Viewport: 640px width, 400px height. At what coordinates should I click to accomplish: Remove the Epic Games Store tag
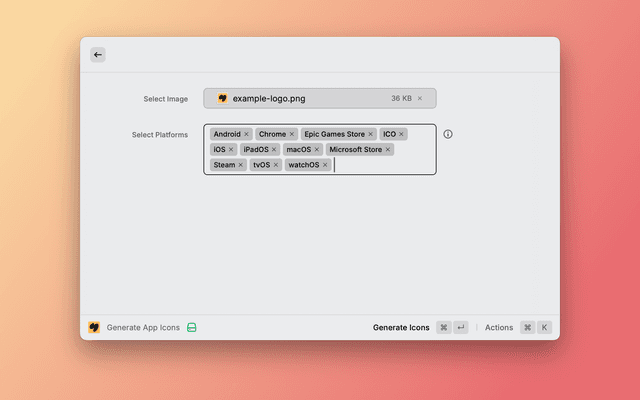click(370, 134)
